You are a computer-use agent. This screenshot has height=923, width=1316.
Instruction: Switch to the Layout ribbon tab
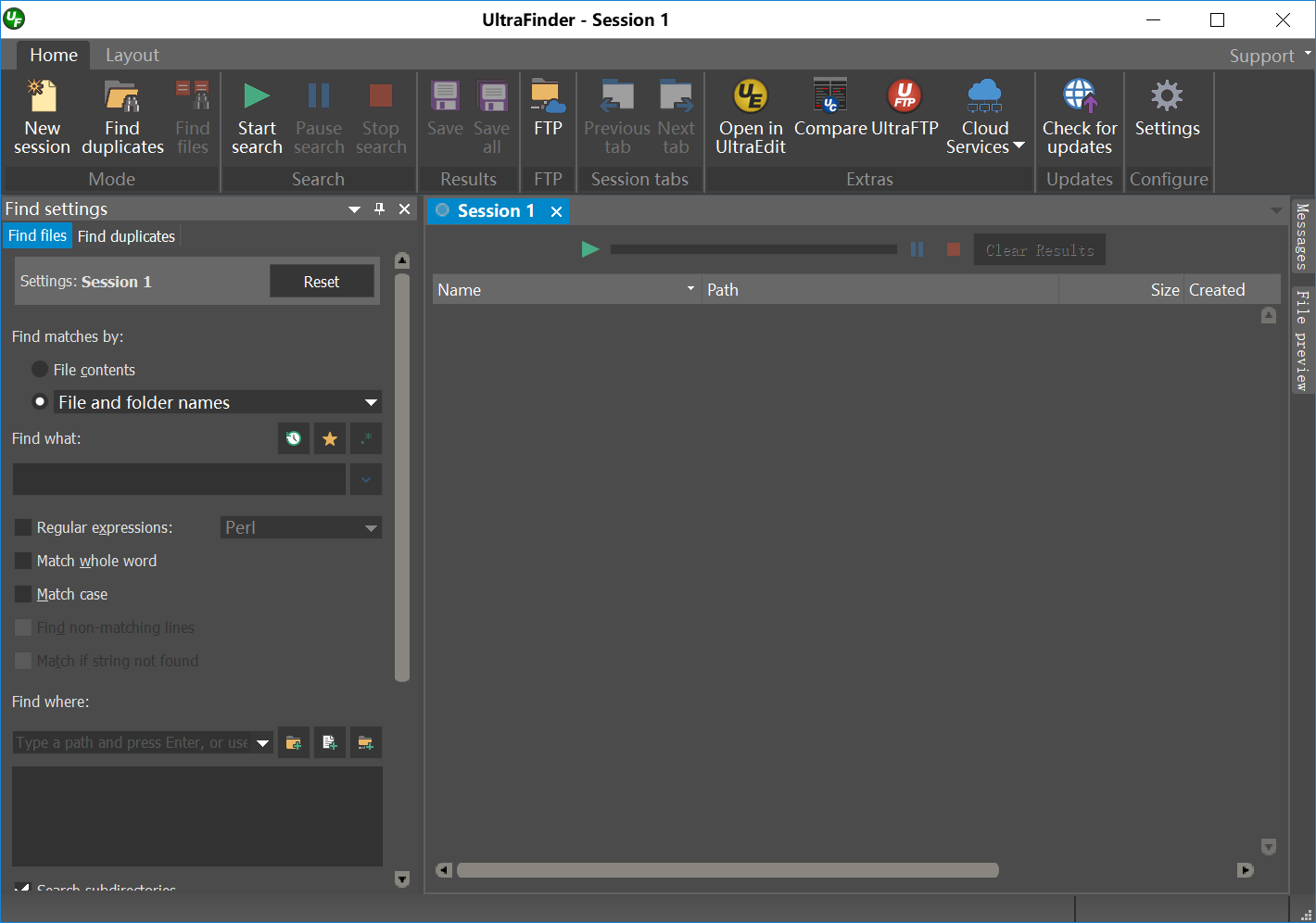pos(133,56)
